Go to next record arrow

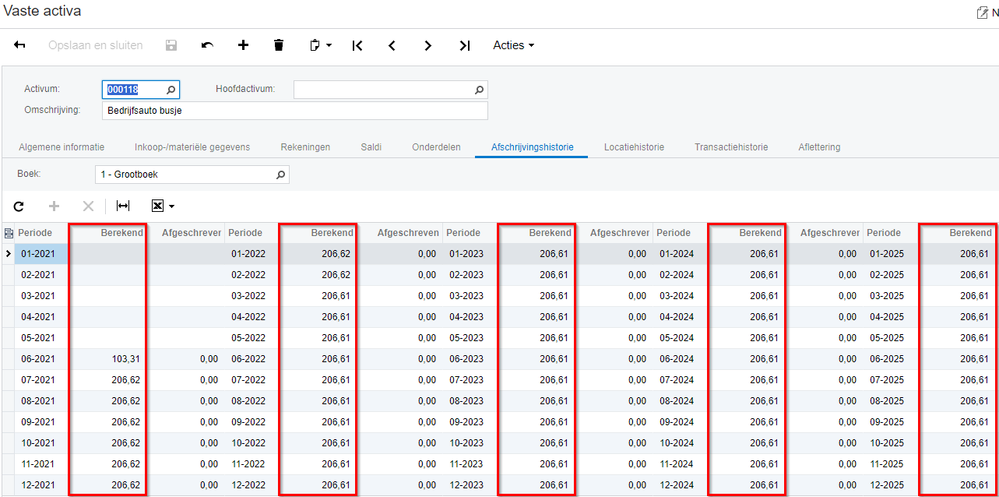click(428, 45)
